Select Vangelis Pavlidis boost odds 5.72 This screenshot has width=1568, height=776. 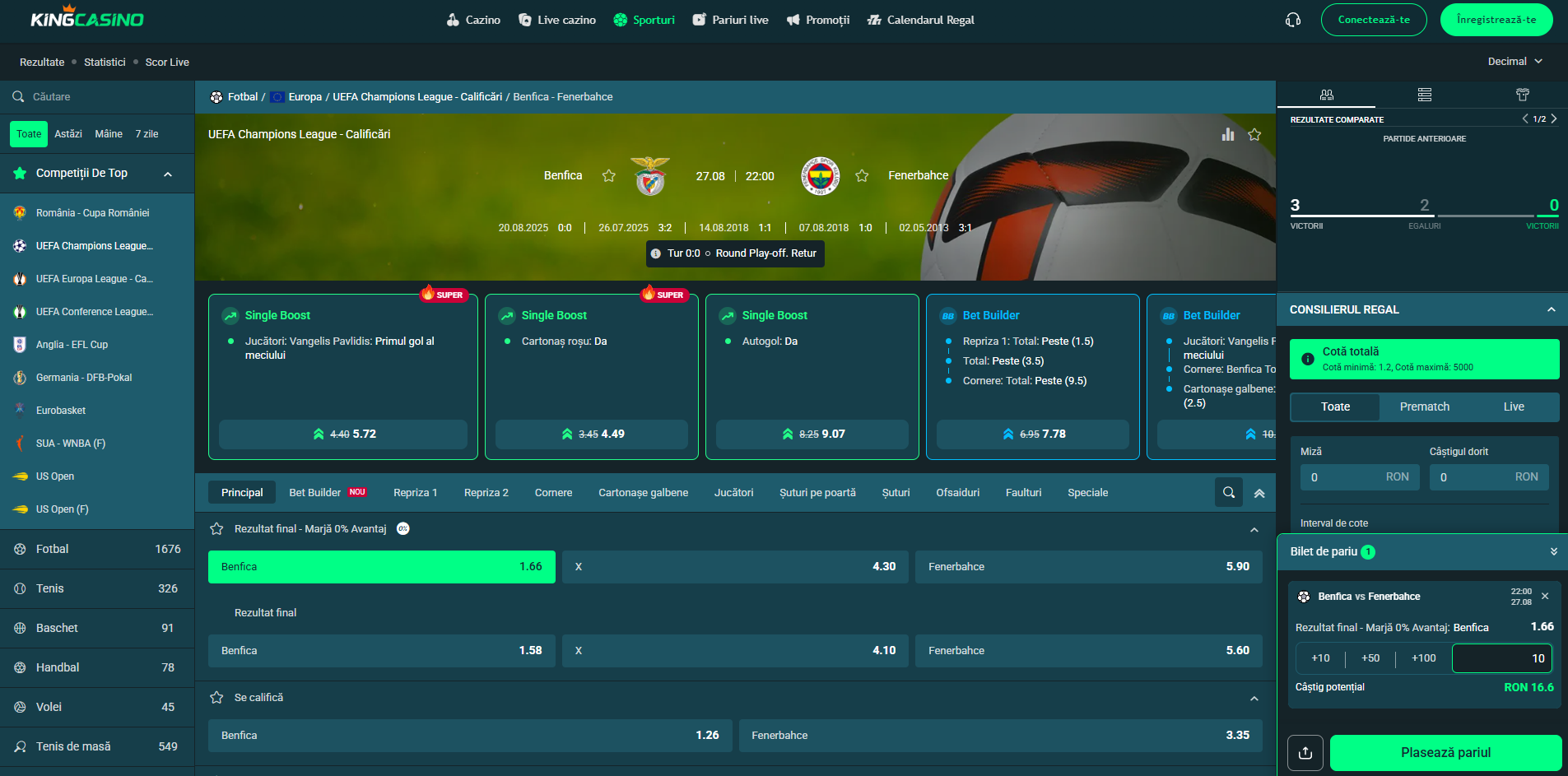coord(343,434)
